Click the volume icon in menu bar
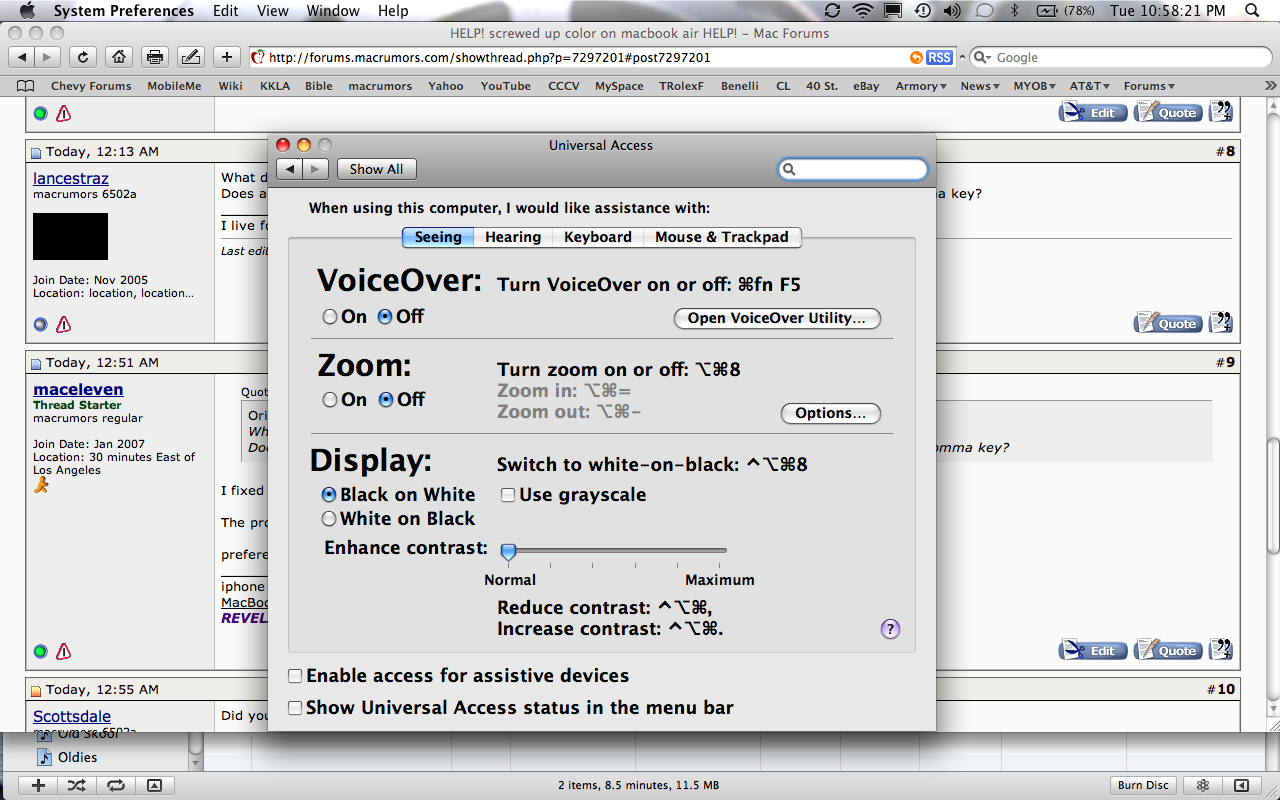Image resolution: width=1280 pixels, height=800 pixels. [952, 11]
